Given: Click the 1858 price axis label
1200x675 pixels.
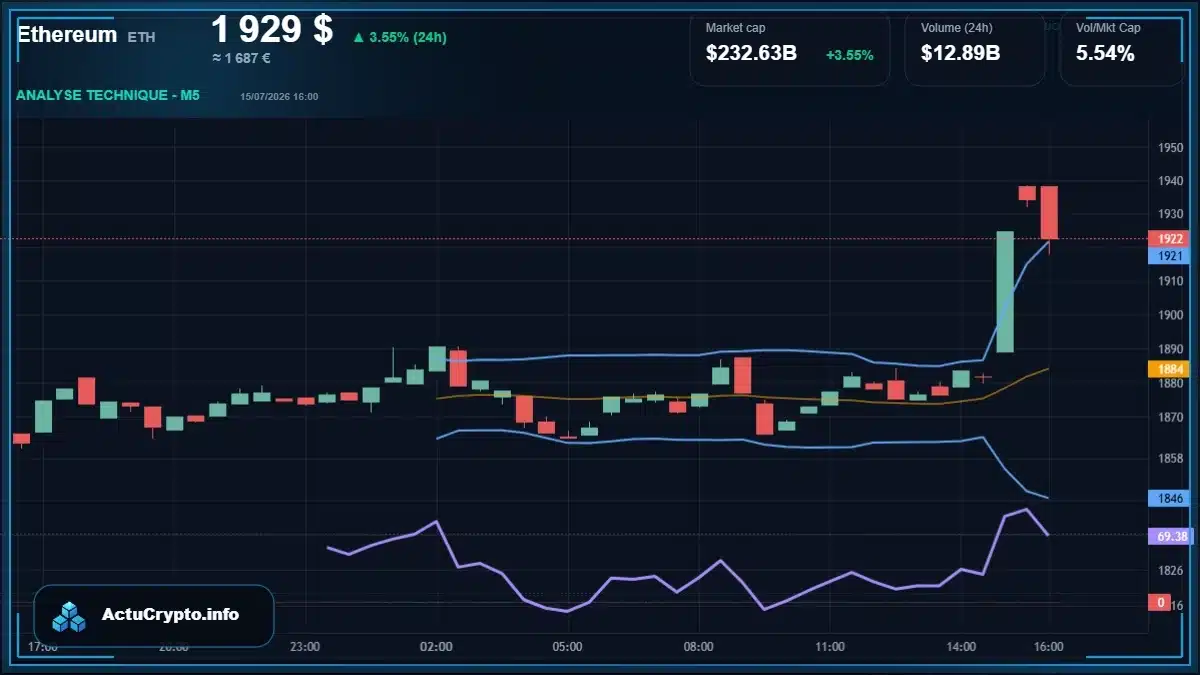Looking at the screenshot, I should 1171,458.
